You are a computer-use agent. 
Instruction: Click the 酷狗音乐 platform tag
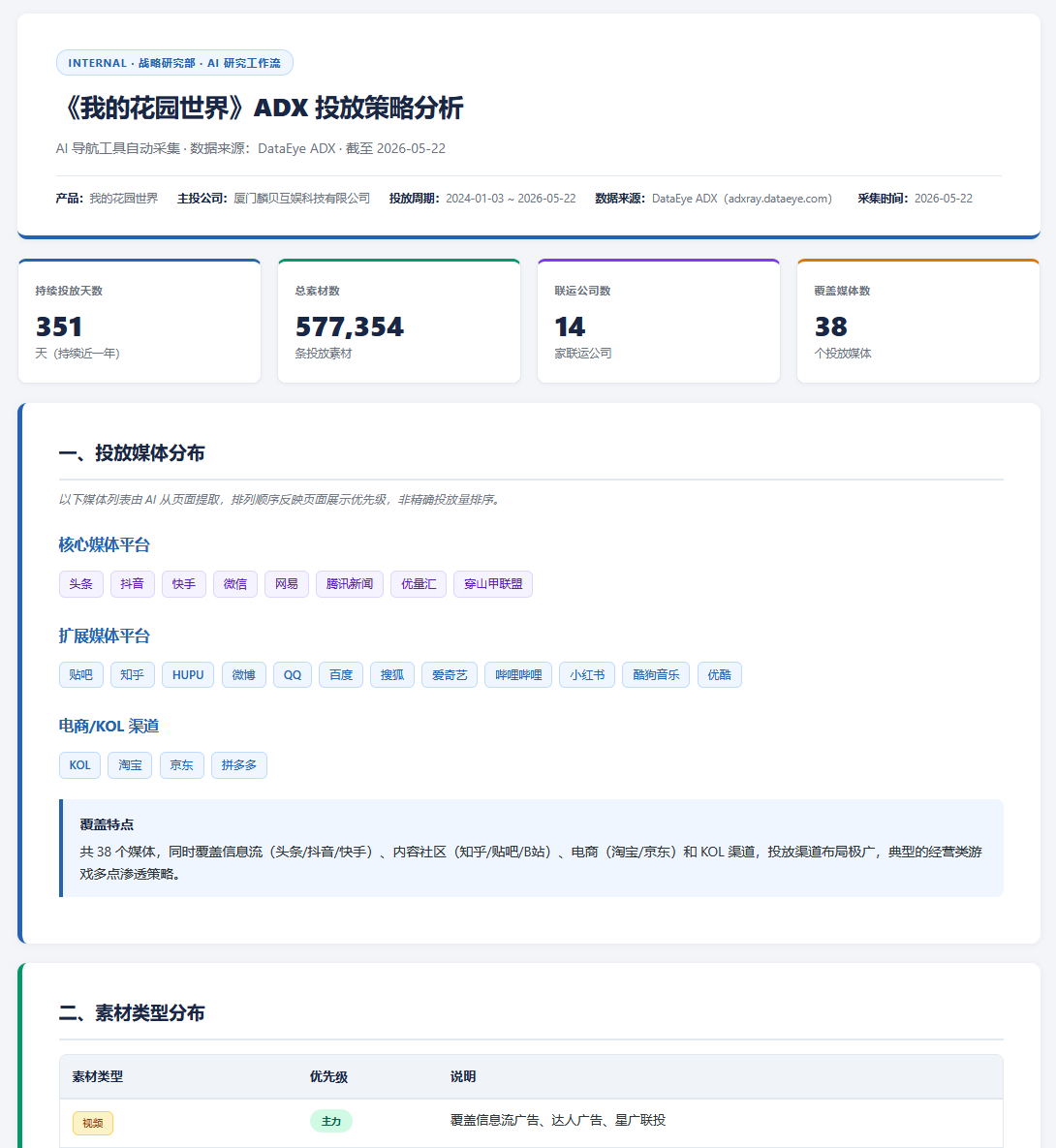656,675
